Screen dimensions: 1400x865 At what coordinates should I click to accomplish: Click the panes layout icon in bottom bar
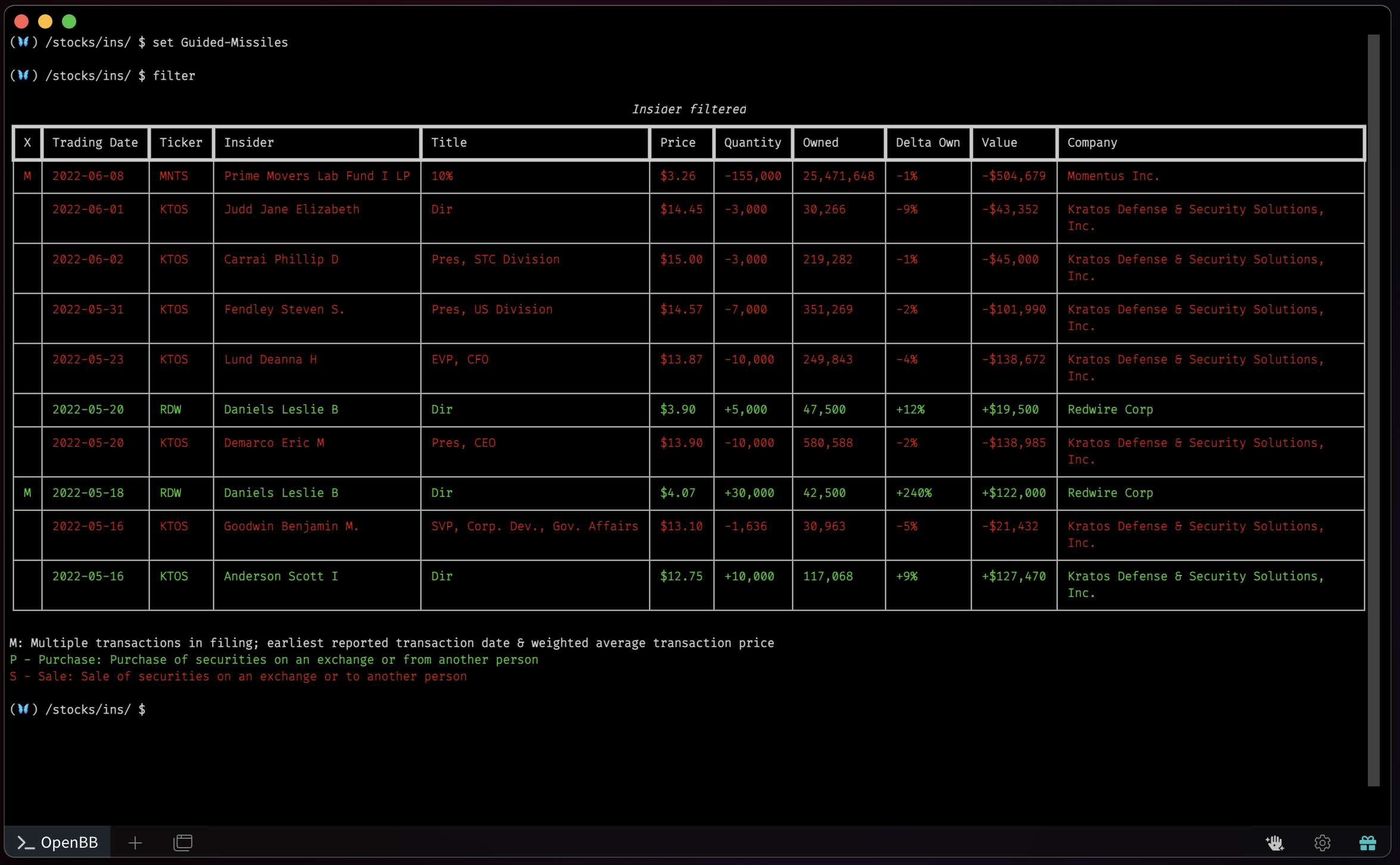(183, 842)
